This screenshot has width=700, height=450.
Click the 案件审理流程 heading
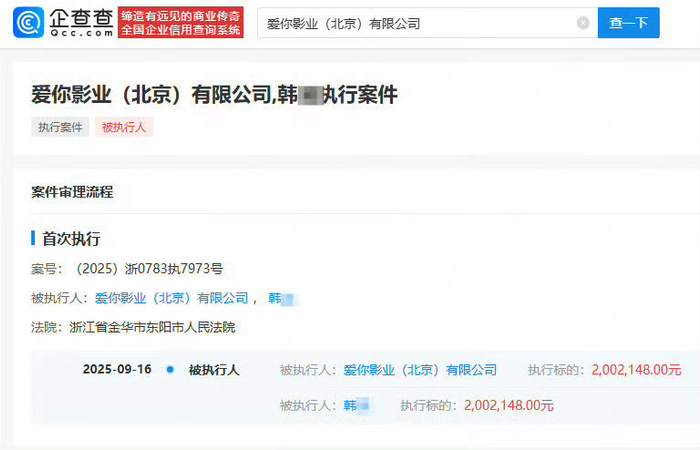[x=72, y=192]
